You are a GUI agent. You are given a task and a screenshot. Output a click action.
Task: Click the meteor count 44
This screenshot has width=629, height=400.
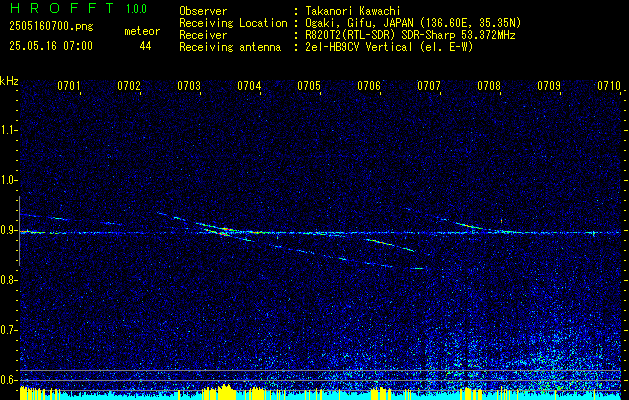(145, 46)
